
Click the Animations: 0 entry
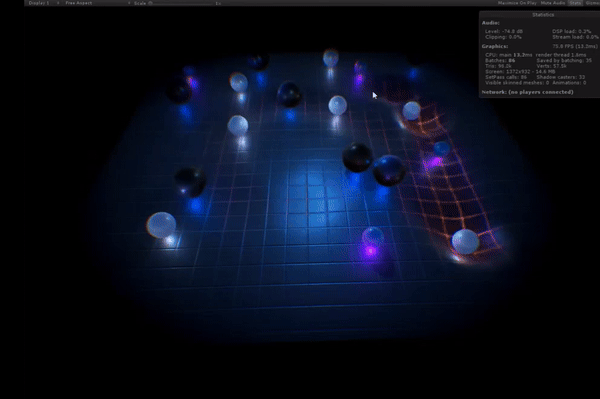pyautogui.click(x=569, y=83)
